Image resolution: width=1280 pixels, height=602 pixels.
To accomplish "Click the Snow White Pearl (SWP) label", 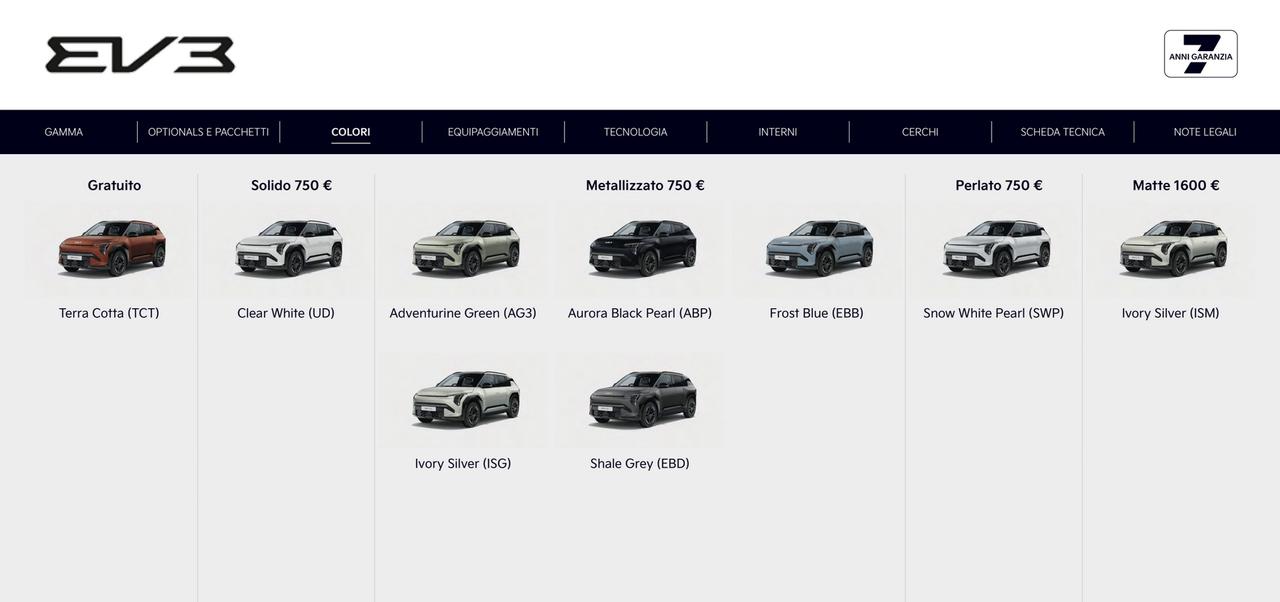I will [994, 313].
